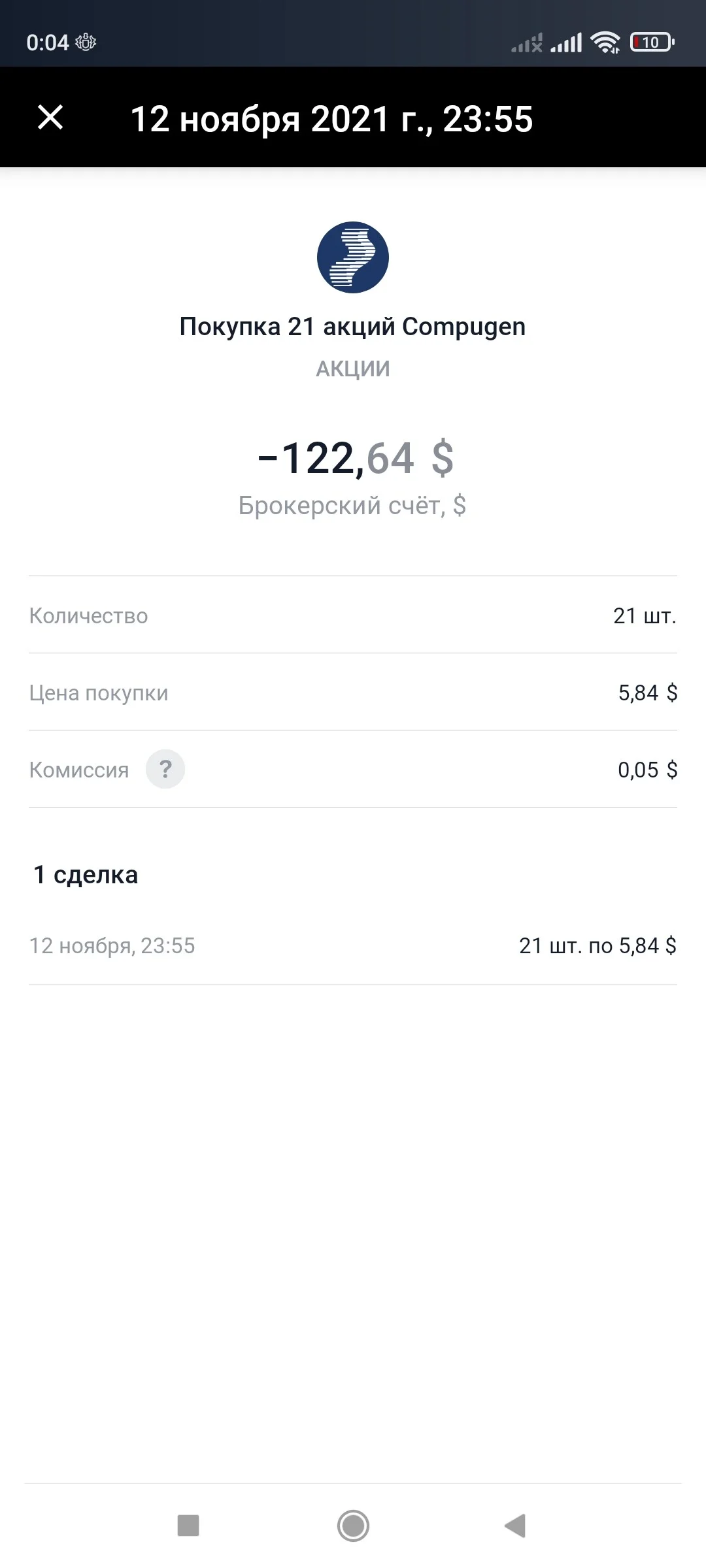This screenshot has width=706, height=1568.
Task: Tap Android recent apps square button
Action: pyautogui.click(x=188, y=1526)
